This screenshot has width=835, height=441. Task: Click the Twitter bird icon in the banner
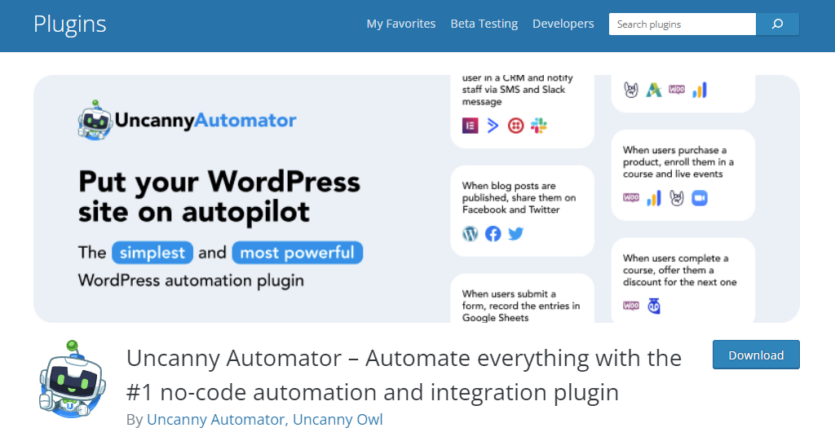coord(515,234)
